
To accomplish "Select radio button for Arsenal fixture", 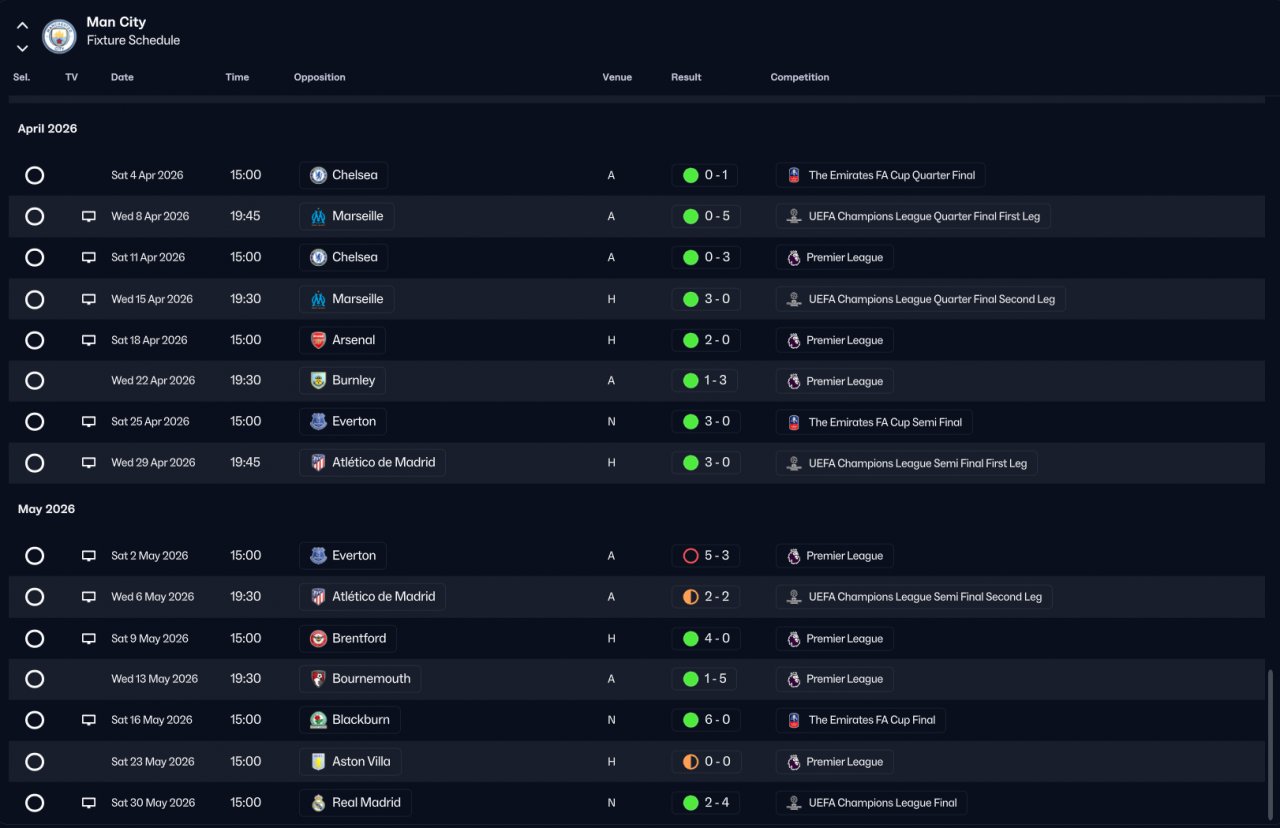I will point(34,340).
